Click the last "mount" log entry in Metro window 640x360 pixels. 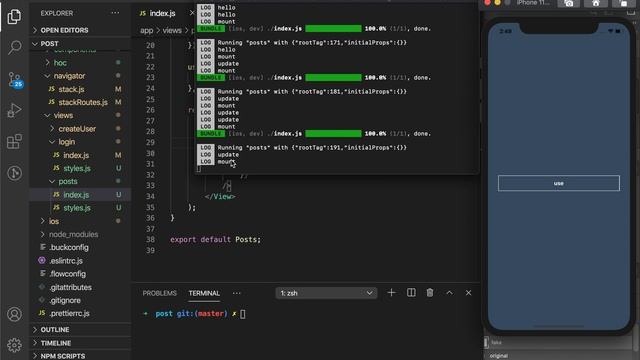pos(226,162)
